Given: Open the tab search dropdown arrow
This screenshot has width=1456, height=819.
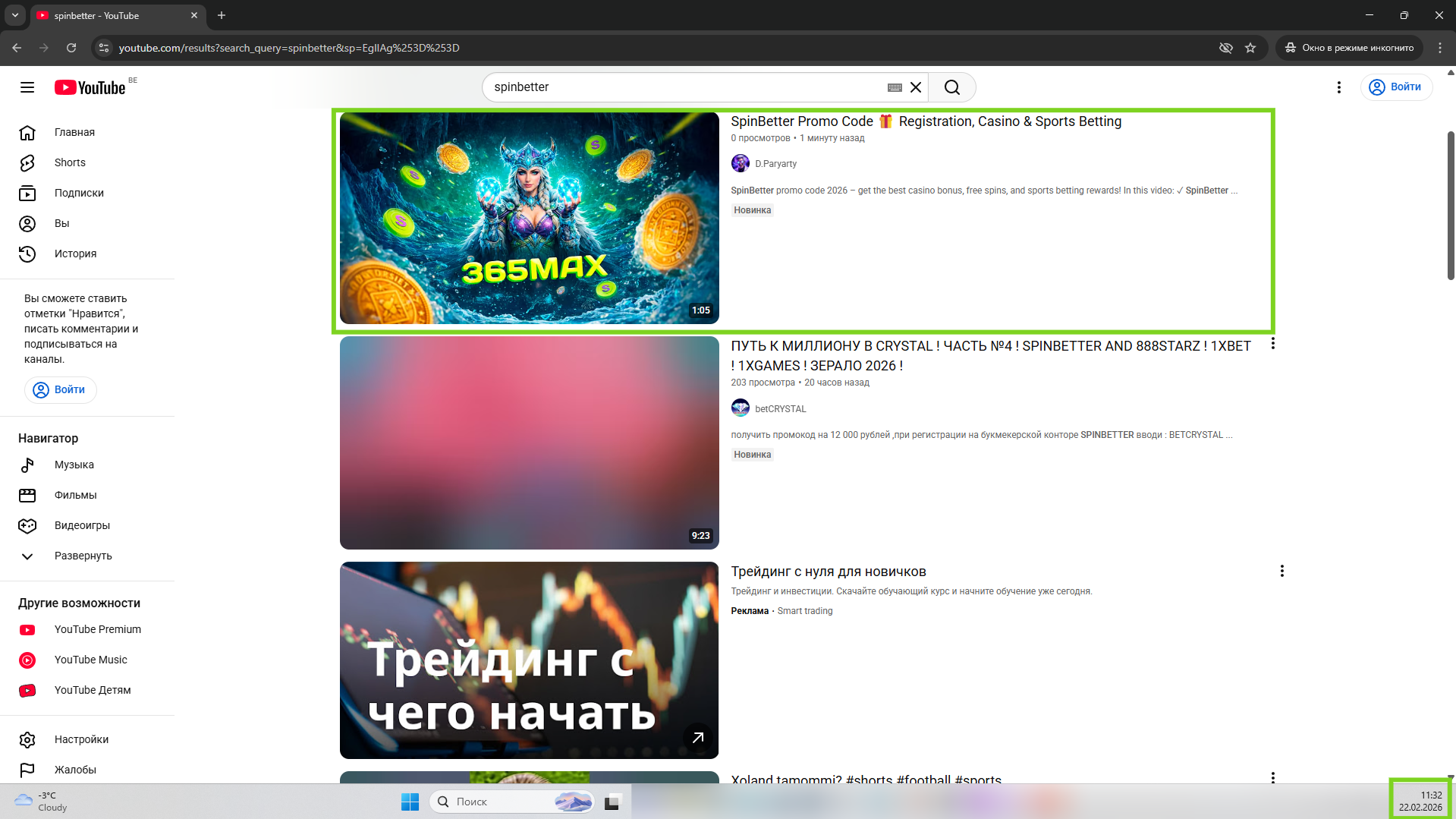Looking at the screenshot, I should click(14, 15).
